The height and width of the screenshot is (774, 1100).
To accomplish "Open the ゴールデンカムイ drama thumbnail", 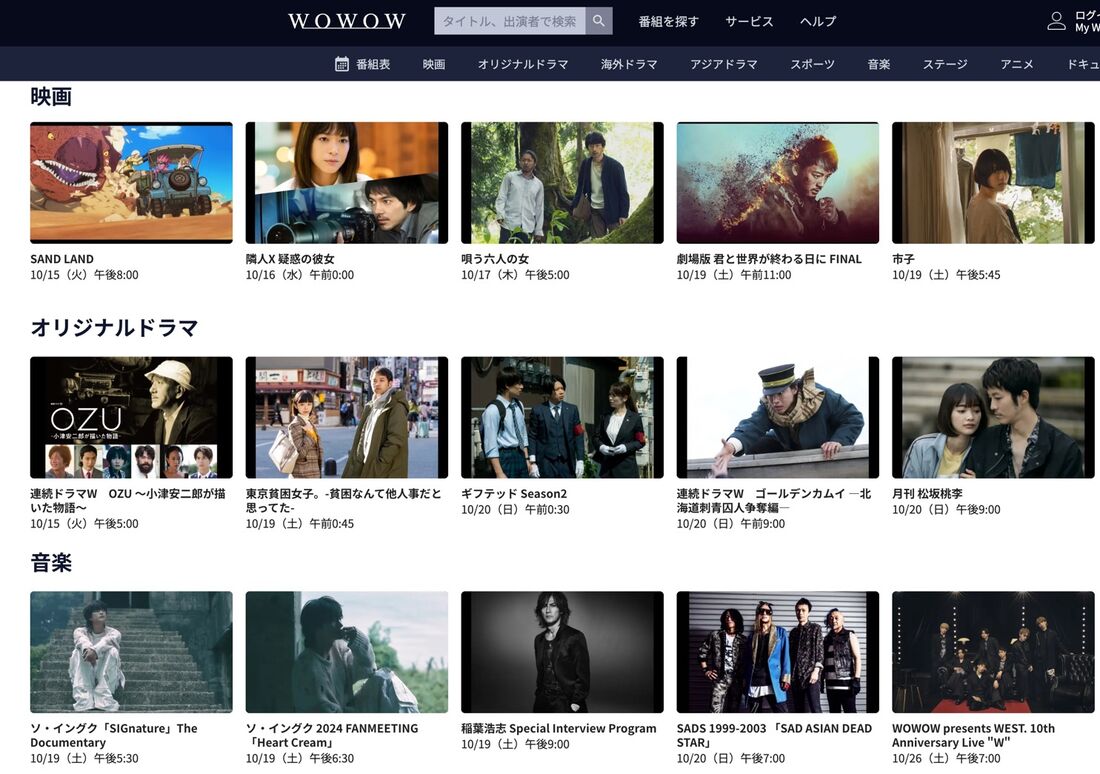I will (777, 418).
